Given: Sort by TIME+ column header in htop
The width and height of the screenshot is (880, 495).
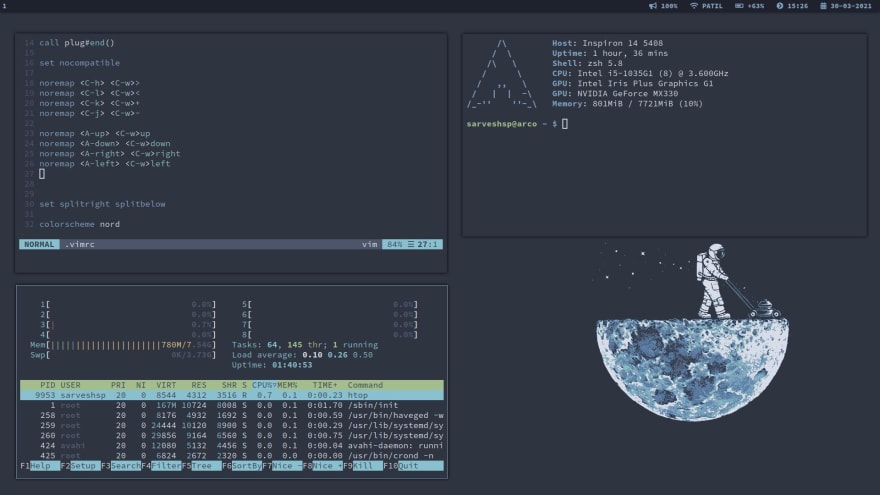Looking at the screenshot, I should (x=325, y=385).
